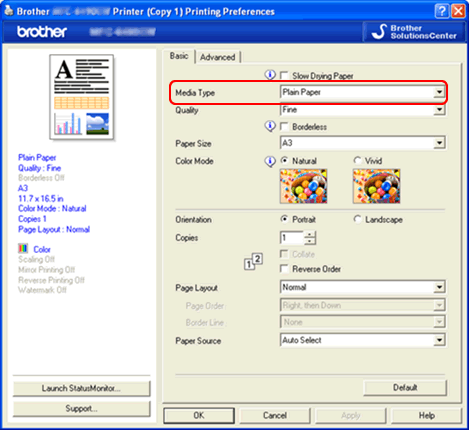The image size is (469, 430).
Task: Select the Vivid color mode radio button
Action: [x=357, y=161]
